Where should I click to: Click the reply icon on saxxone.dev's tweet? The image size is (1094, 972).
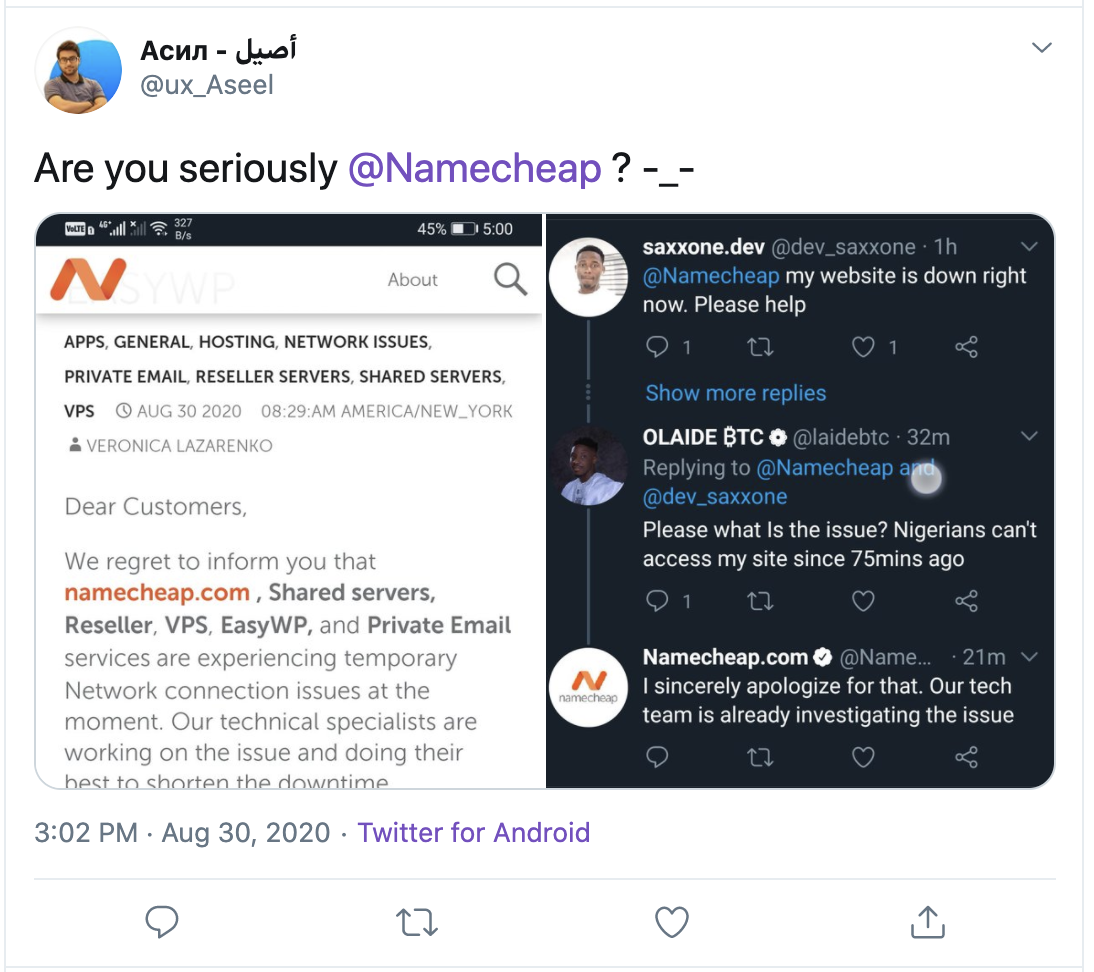coord(657,347)
